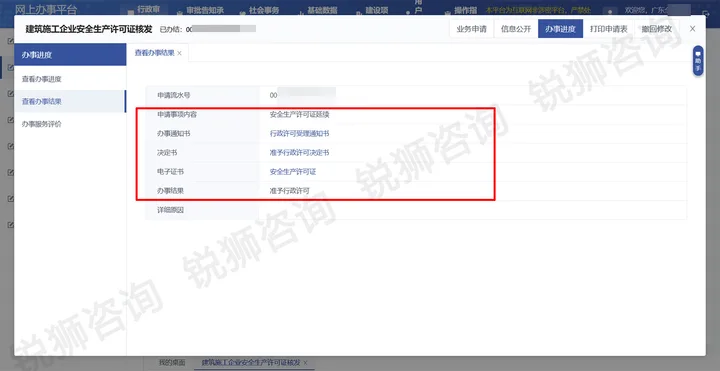720x371 pixels.
Task: Open 行政审 menu in top navigation
Action: [x=149, y=9]
